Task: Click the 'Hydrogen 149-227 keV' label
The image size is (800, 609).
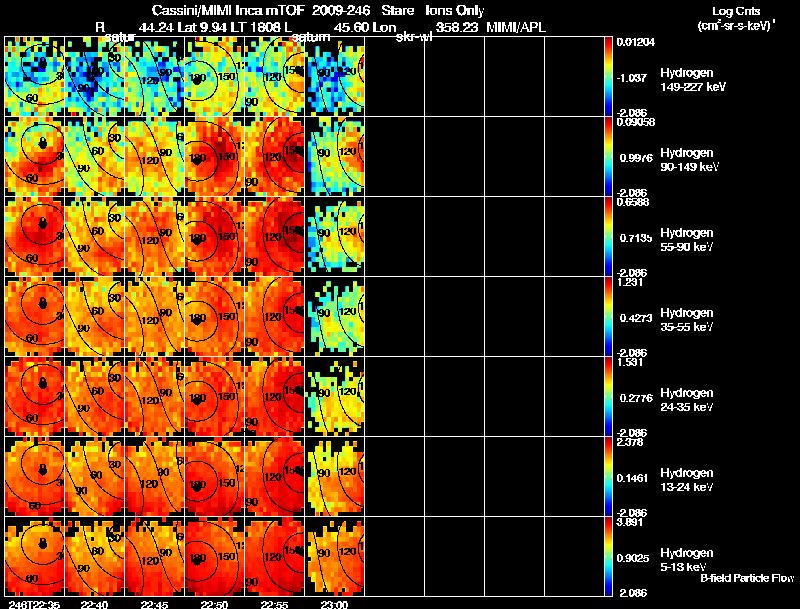Action: (x=693, y=80)
